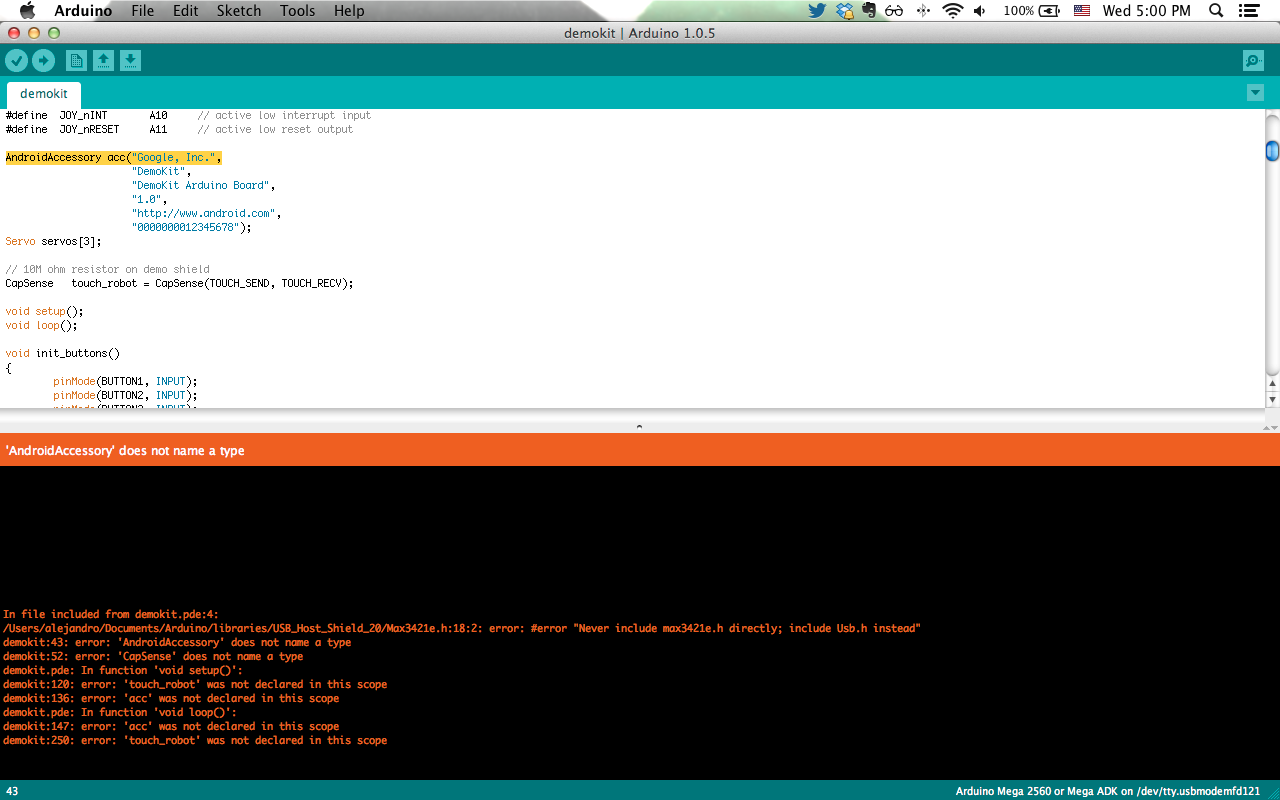Viewport: 1280px width, 800px height.
Task: Open the Arduino application menu
Action: 83,11
